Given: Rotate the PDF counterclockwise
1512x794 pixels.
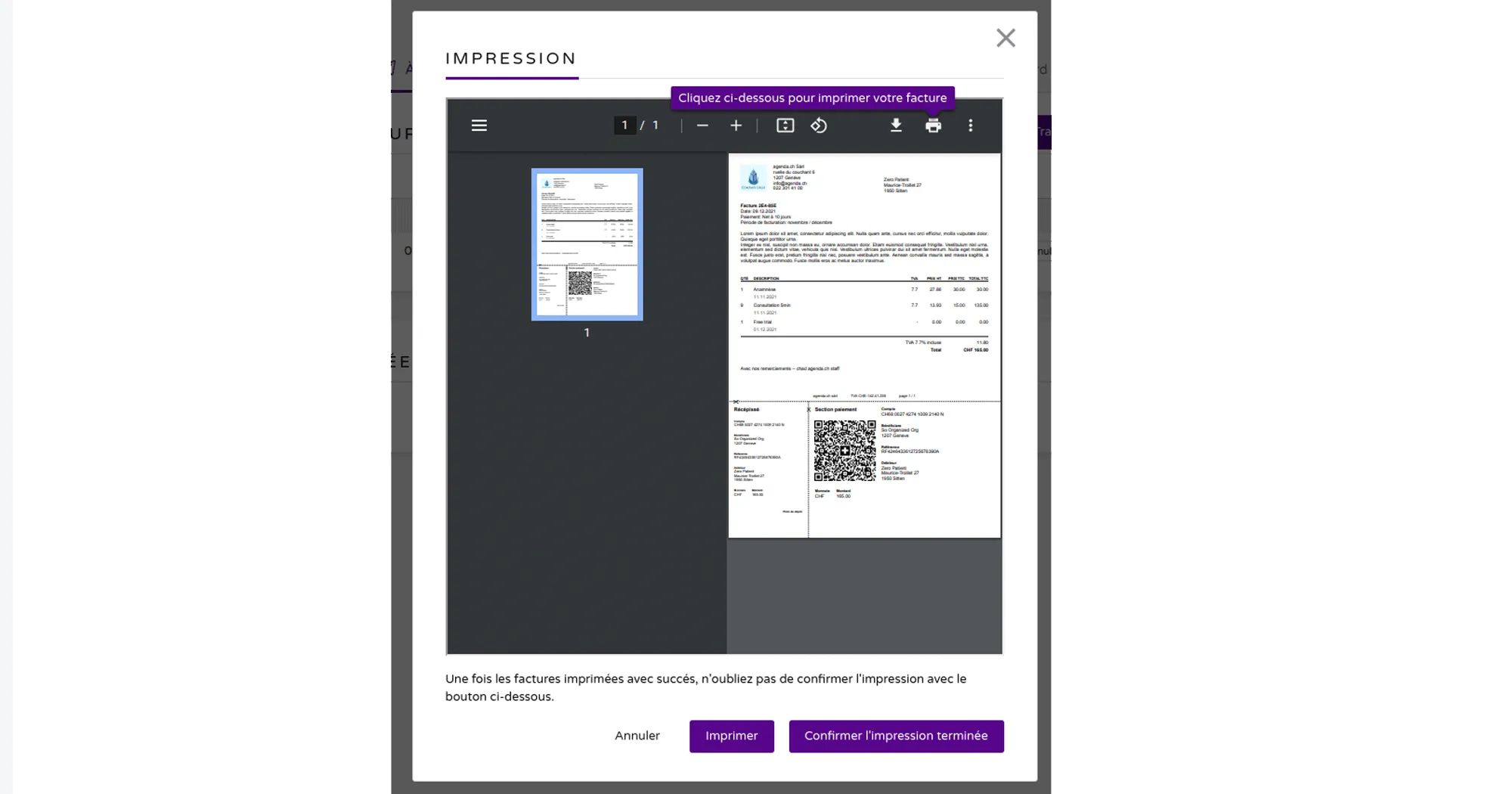Looking at the screenshot, I should (x=819, y=126).
